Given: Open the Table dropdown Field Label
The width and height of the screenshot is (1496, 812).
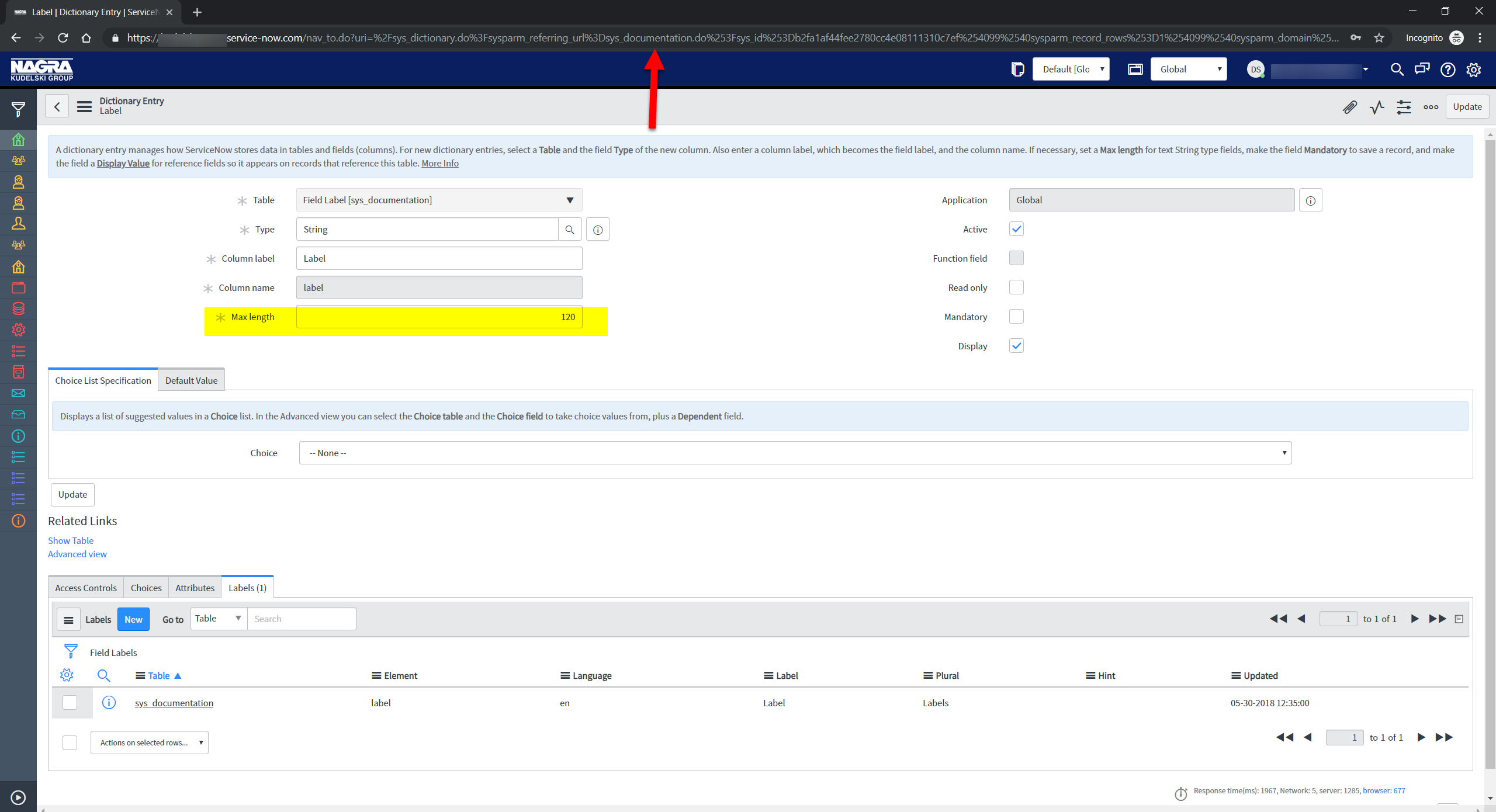Looking at the screenshot, I should click(439, 200).
